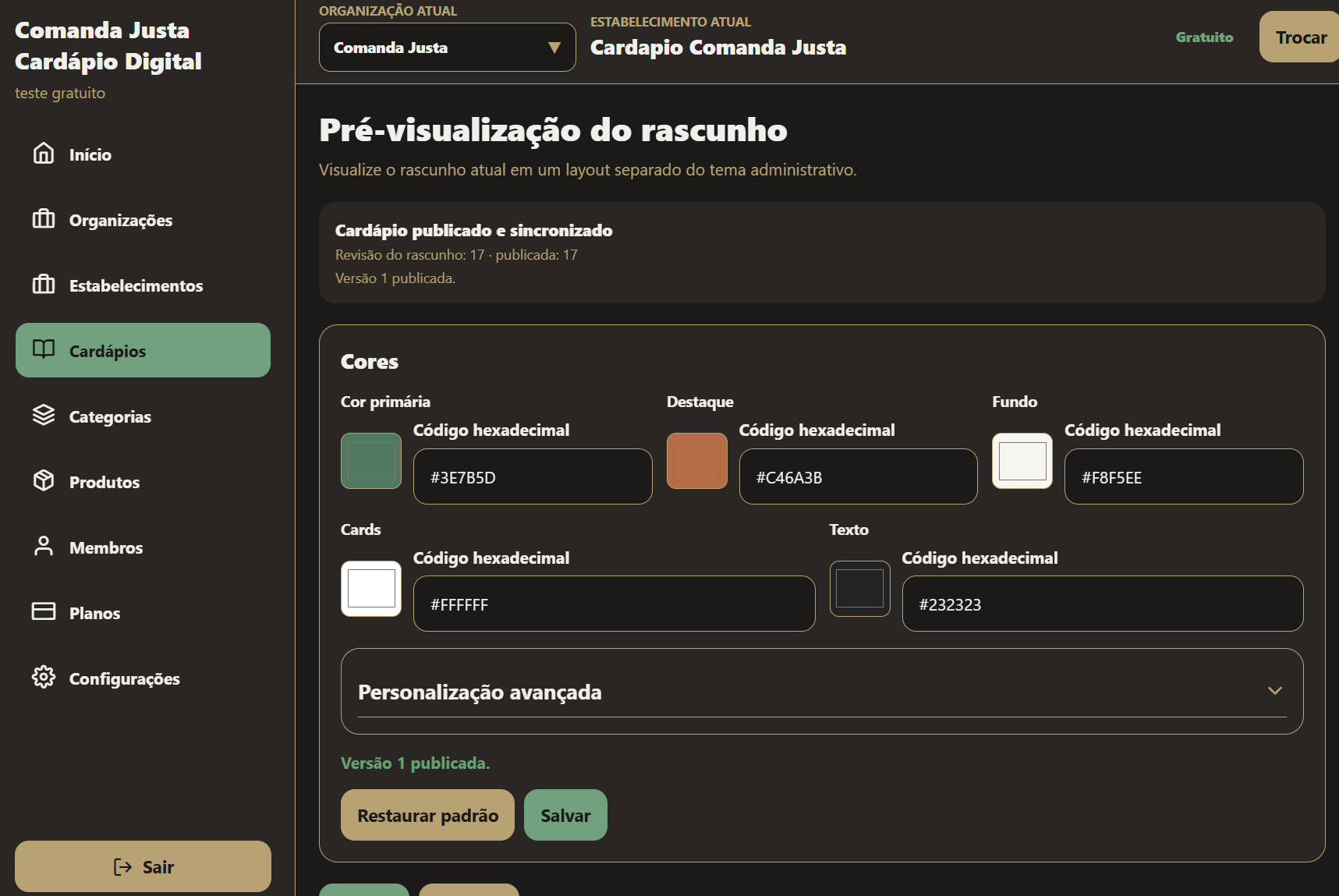The image size is (1339, 896).
Task: Click the Cores section heading
Action: [370, 362]
